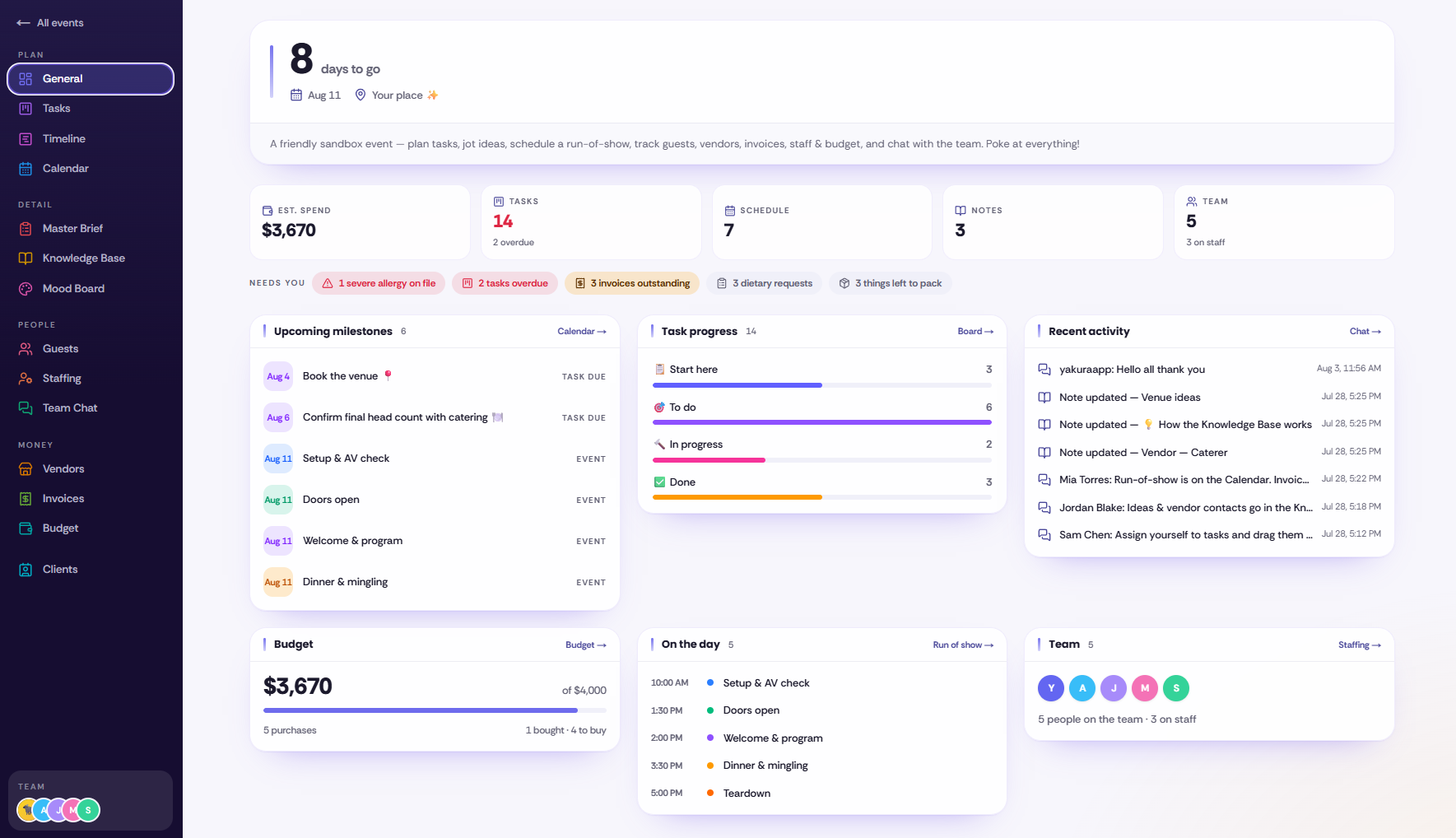Click the Guests people icon
Viewport: 1456px width, 838px height.
26,349
